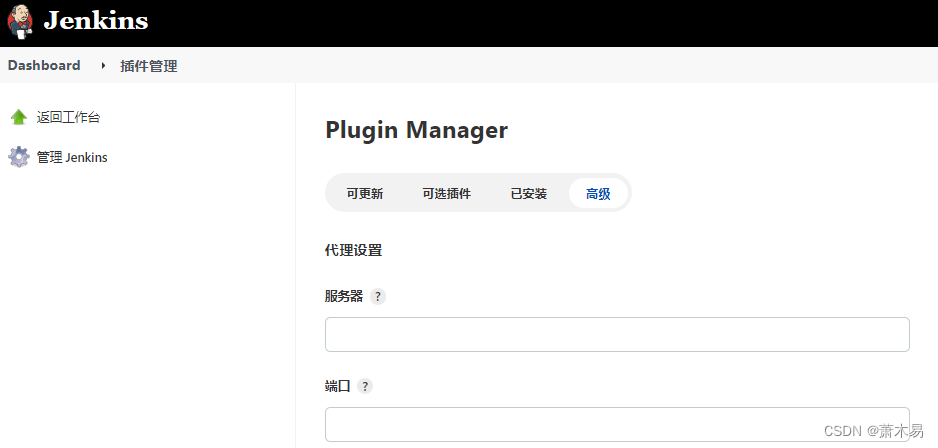
Task: Switch to the 可更新 tab
Action: tap(365, 193)
